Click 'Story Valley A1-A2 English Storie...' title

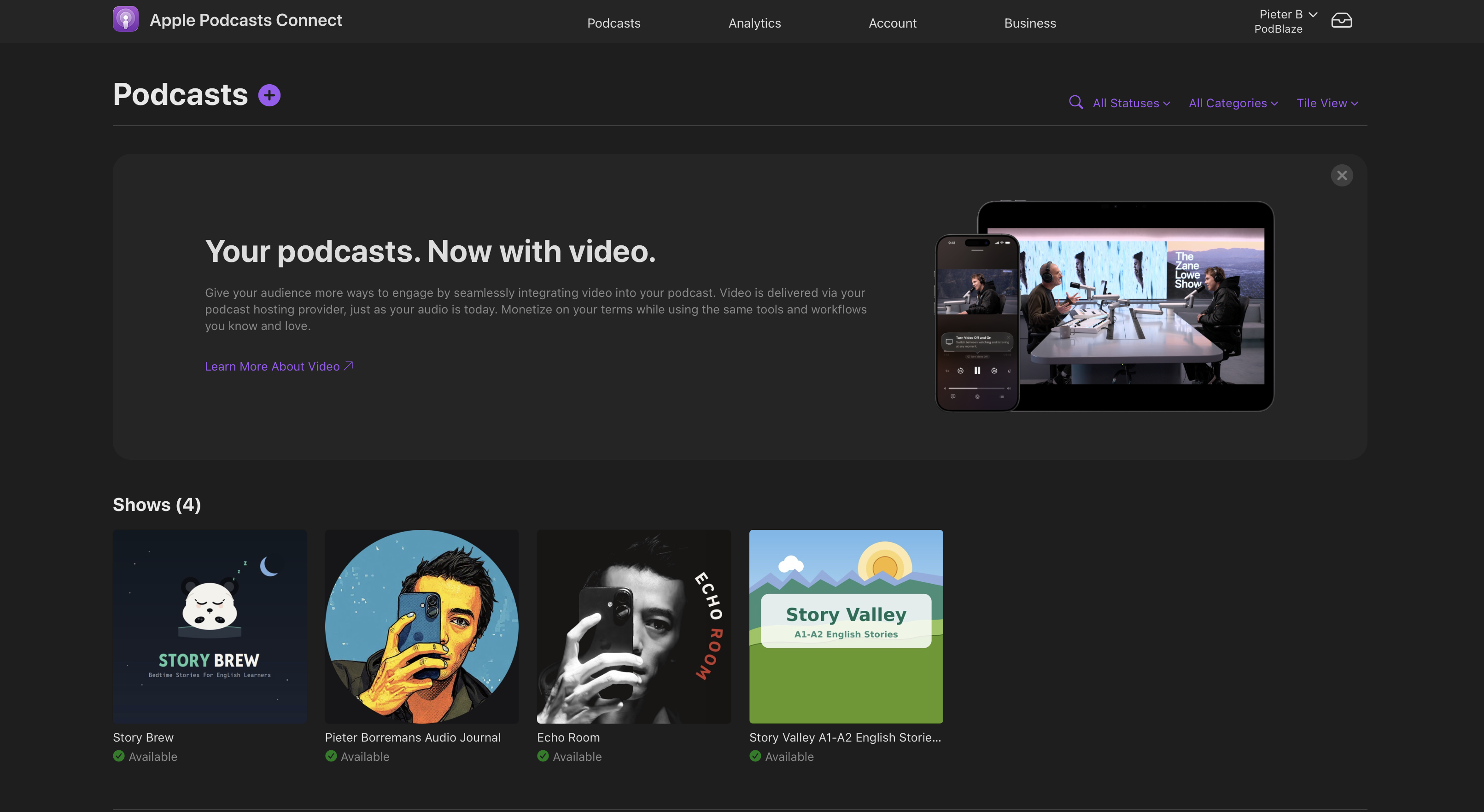(x=845, y=737)
